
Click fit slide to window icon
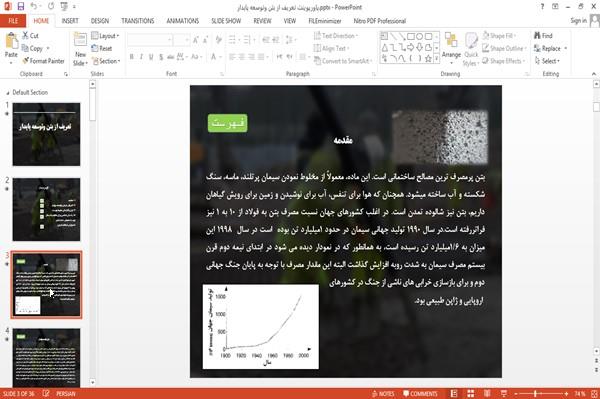click(x=594, y=394)
